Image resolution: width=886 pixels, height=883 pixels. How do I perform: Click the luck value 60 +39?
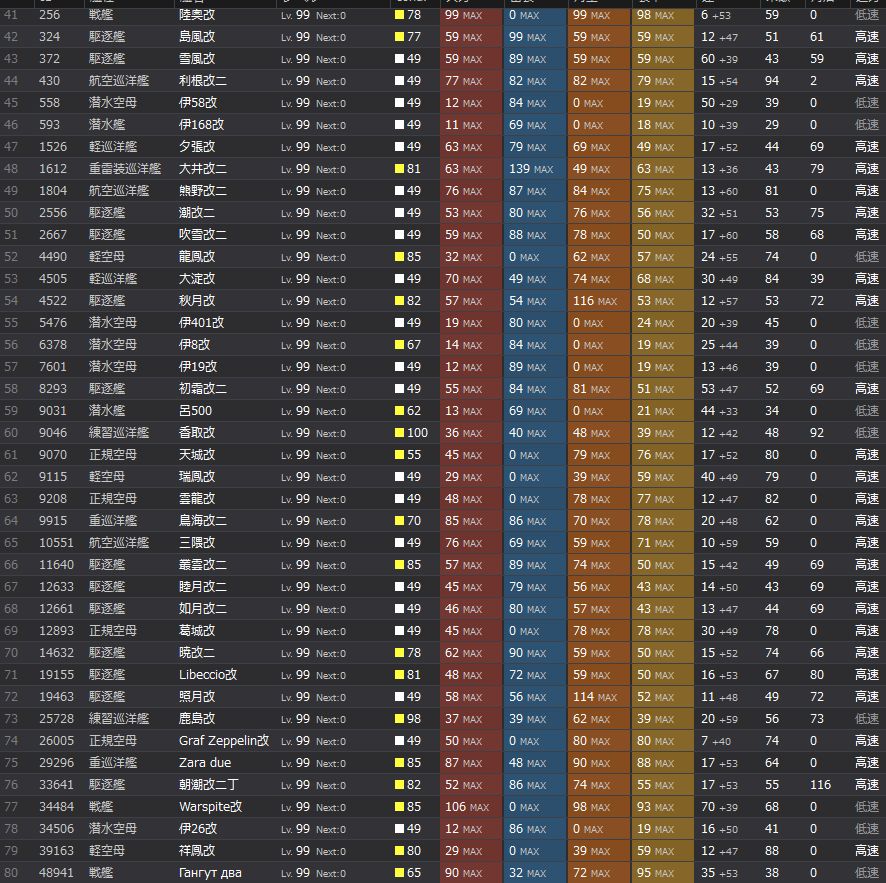pos(719,59)
